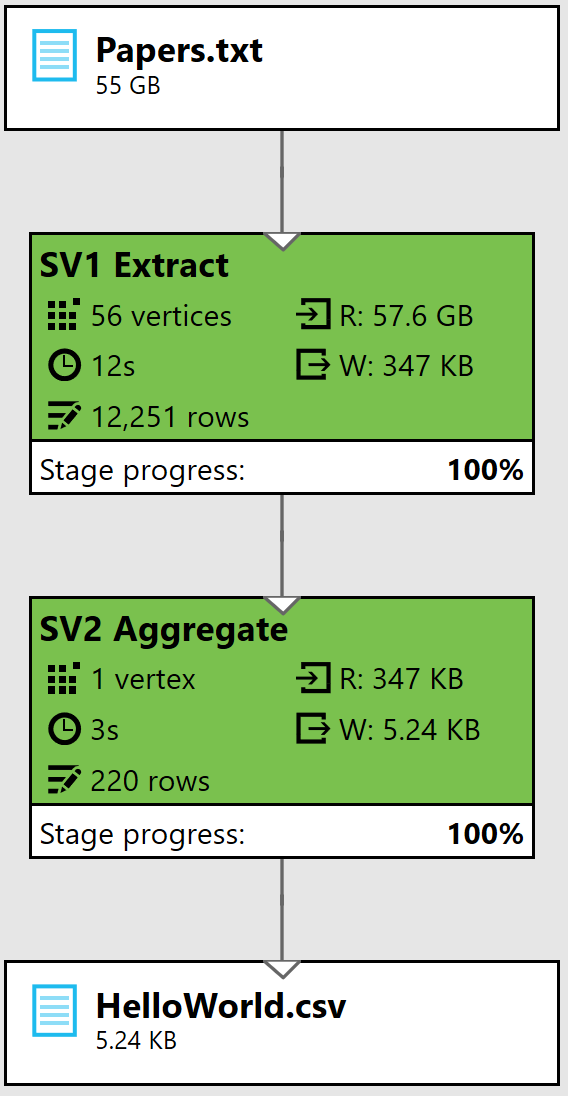Click the rows-written icon next to 12,251 rows

point(64,416)
